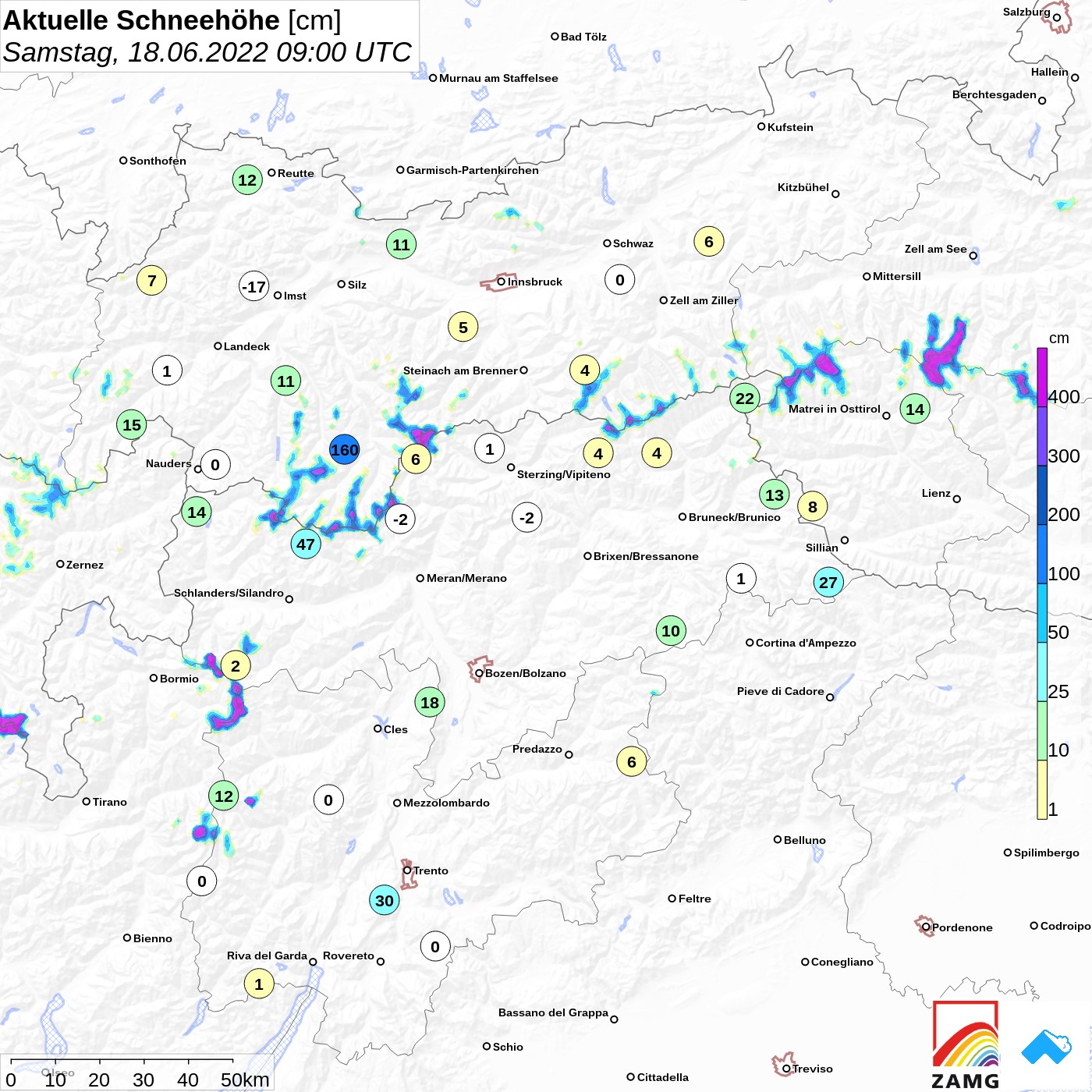The width and height of the screenshot is (1092, 1092).
Task: Click the -17 station marker near Imst
Action: pyautogui.click(x=254, y=286)
